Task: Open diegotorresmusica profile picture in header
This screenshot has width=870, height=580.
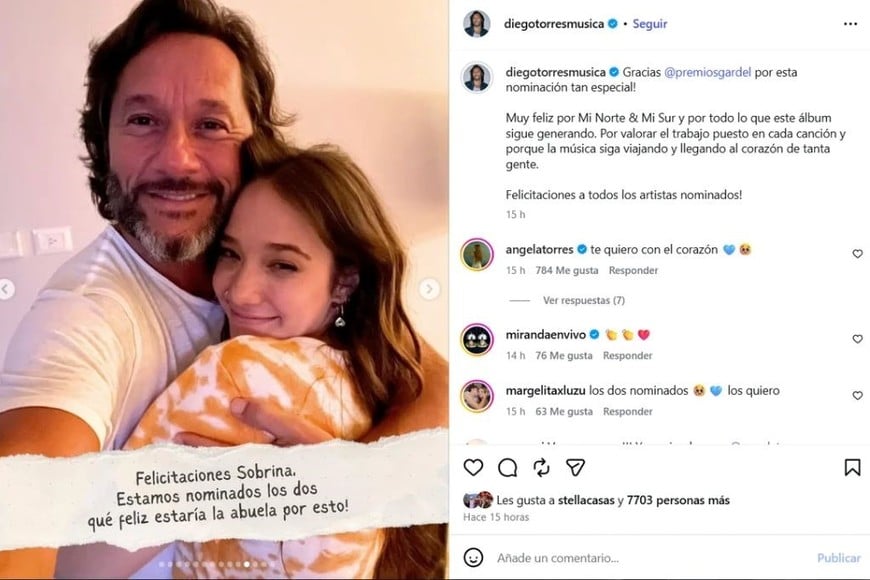Action: point(477,23)
